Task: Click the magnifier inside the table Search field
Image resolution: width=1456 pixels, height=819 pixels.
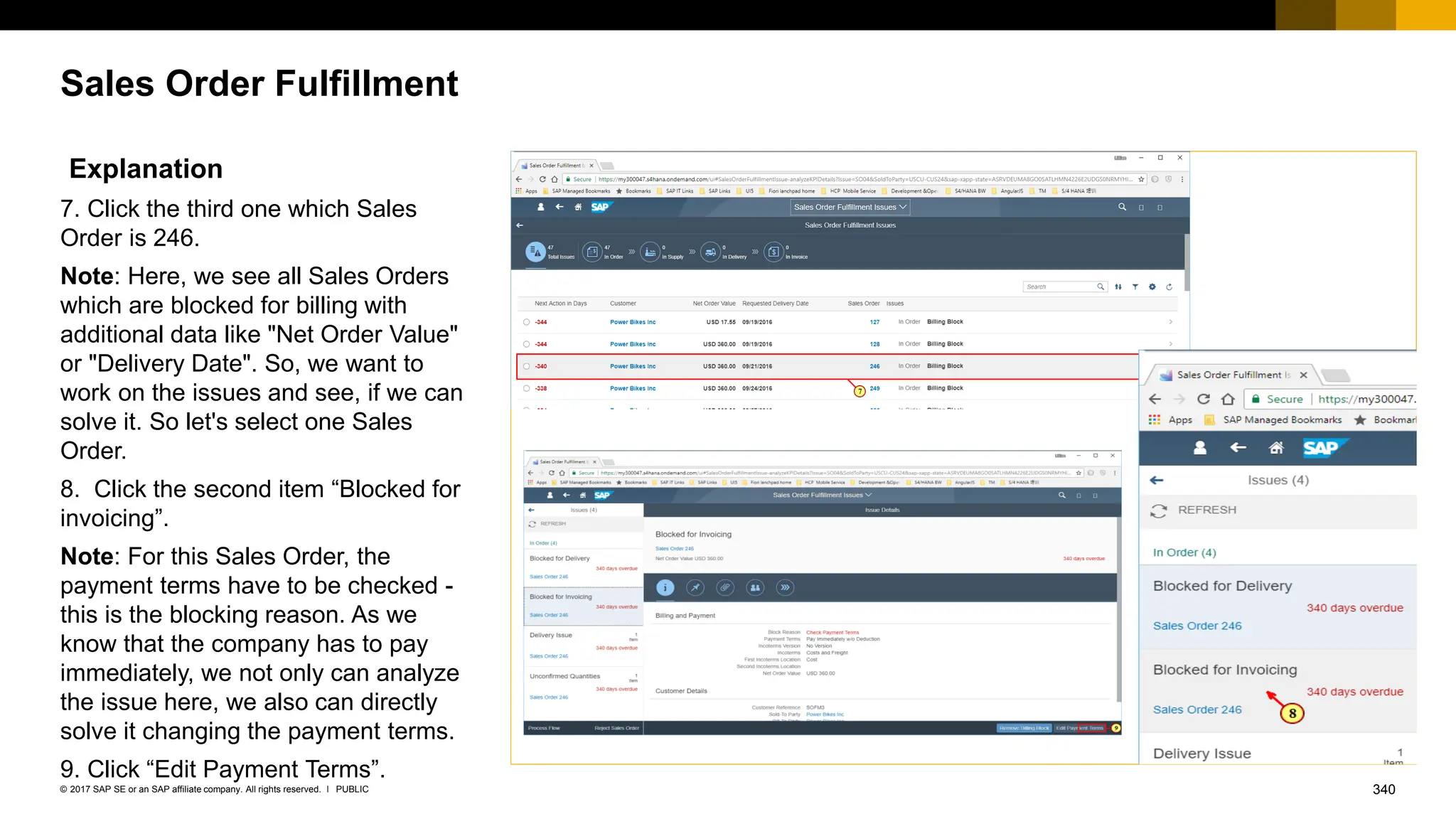Action: 1101,287
